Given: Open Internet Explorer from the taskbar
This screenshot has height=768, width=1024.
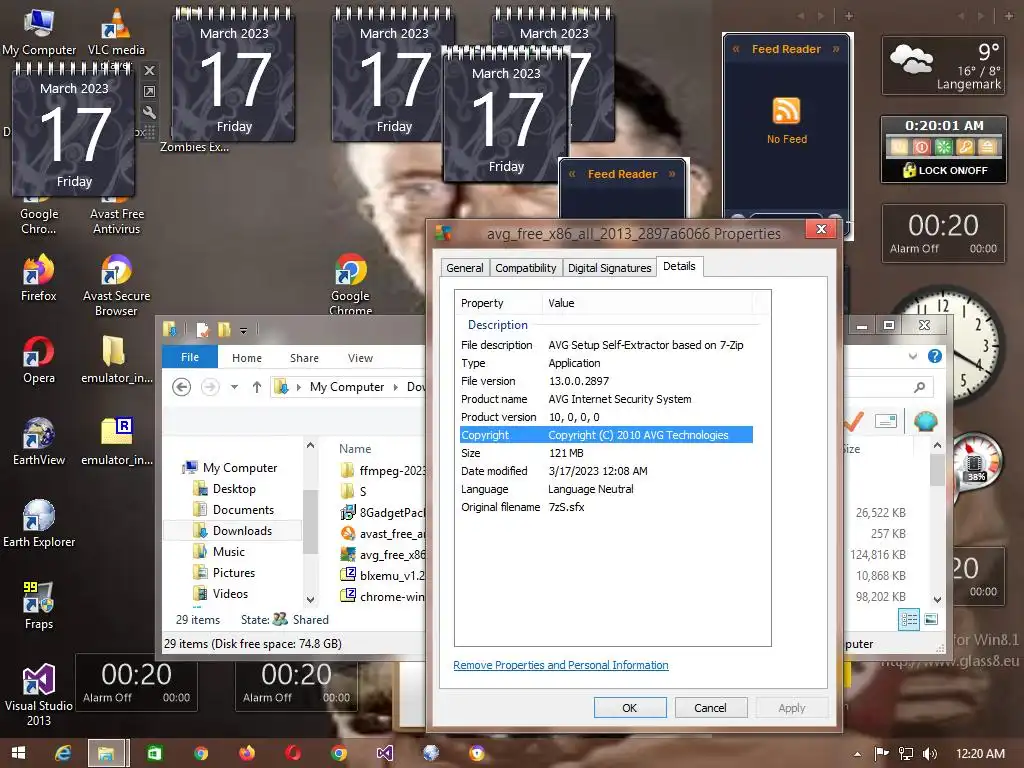Looking at the screenshot, I should (x=63, y=753).
